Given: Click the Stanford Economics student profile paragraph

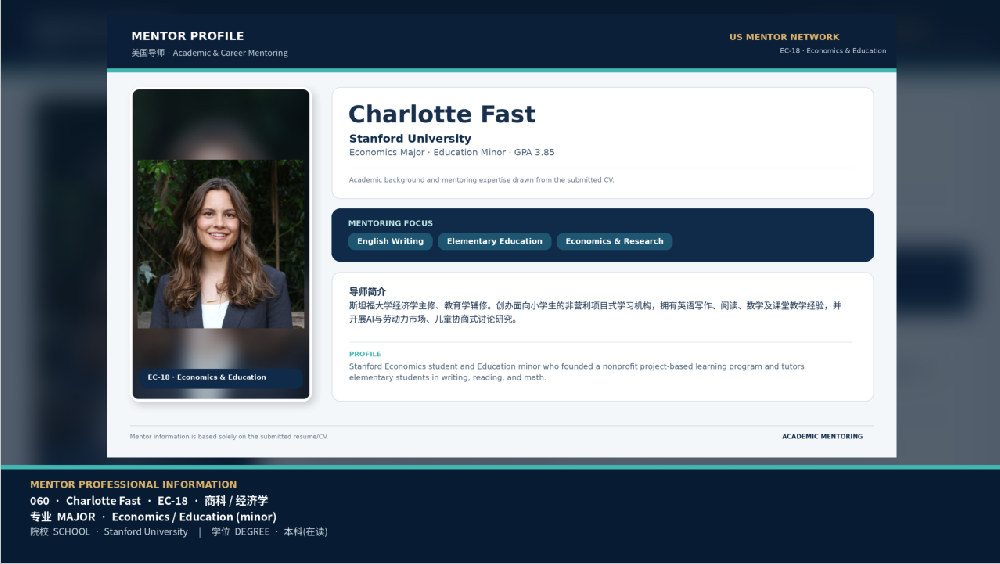Looking at the screenshot, I should click(x=577, y=372).
